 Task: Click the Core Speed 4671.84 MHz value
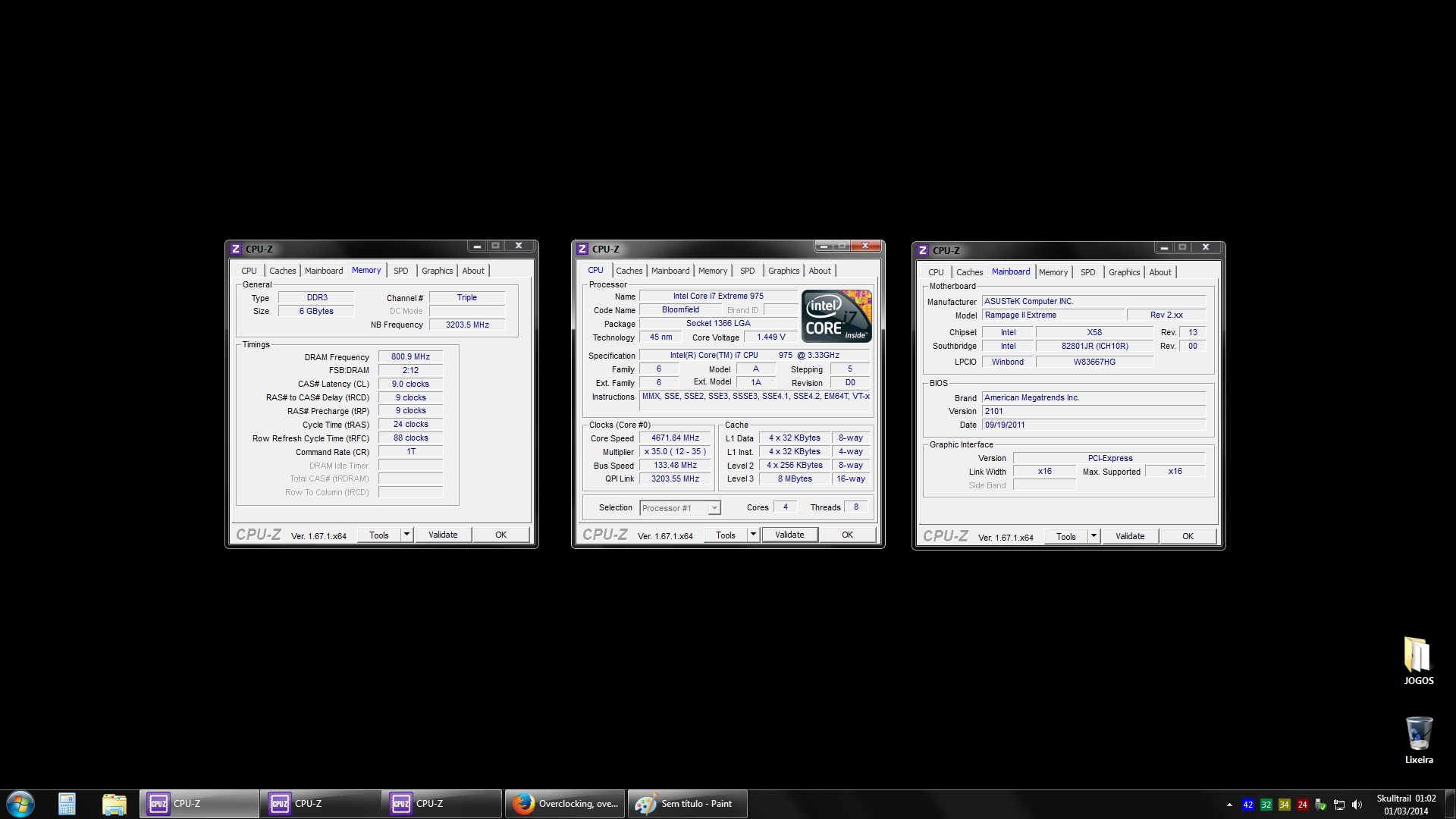675,438
